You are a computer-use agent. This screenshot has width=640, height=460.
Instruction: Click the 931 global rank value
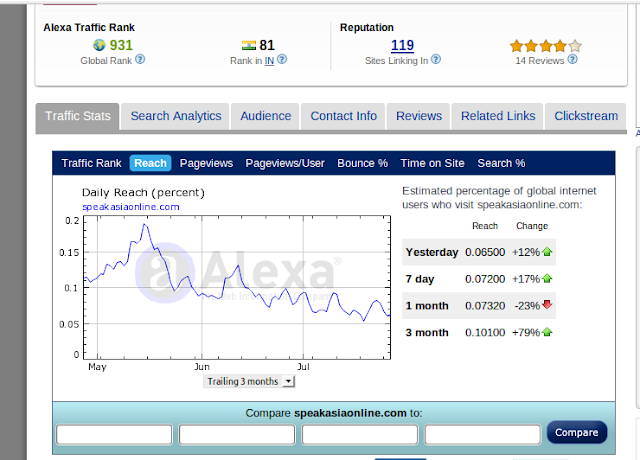[121, 45]
